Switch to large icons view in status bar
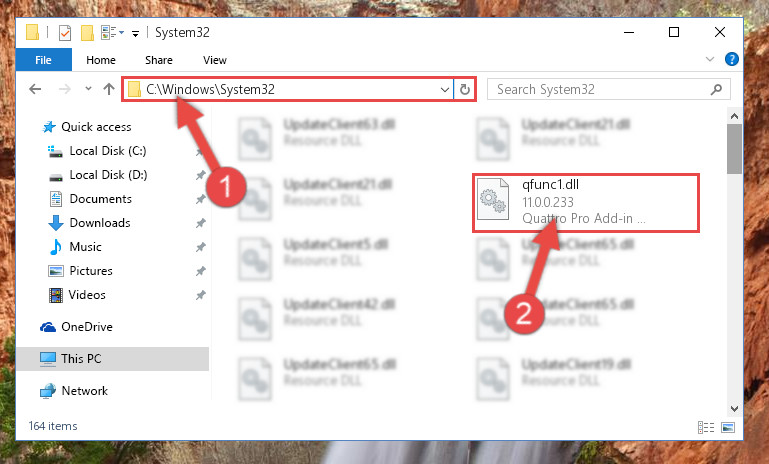769x464 pixels. click(x=728, y=427)
